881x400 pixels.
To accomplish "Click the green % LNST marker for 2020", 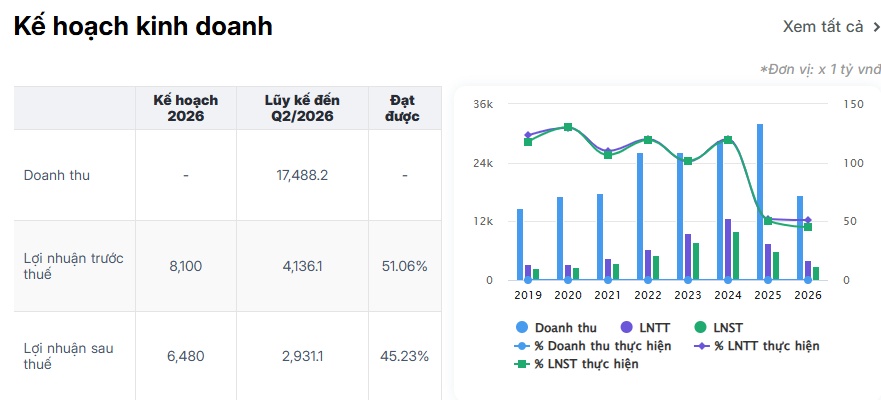I will [568, 127].
